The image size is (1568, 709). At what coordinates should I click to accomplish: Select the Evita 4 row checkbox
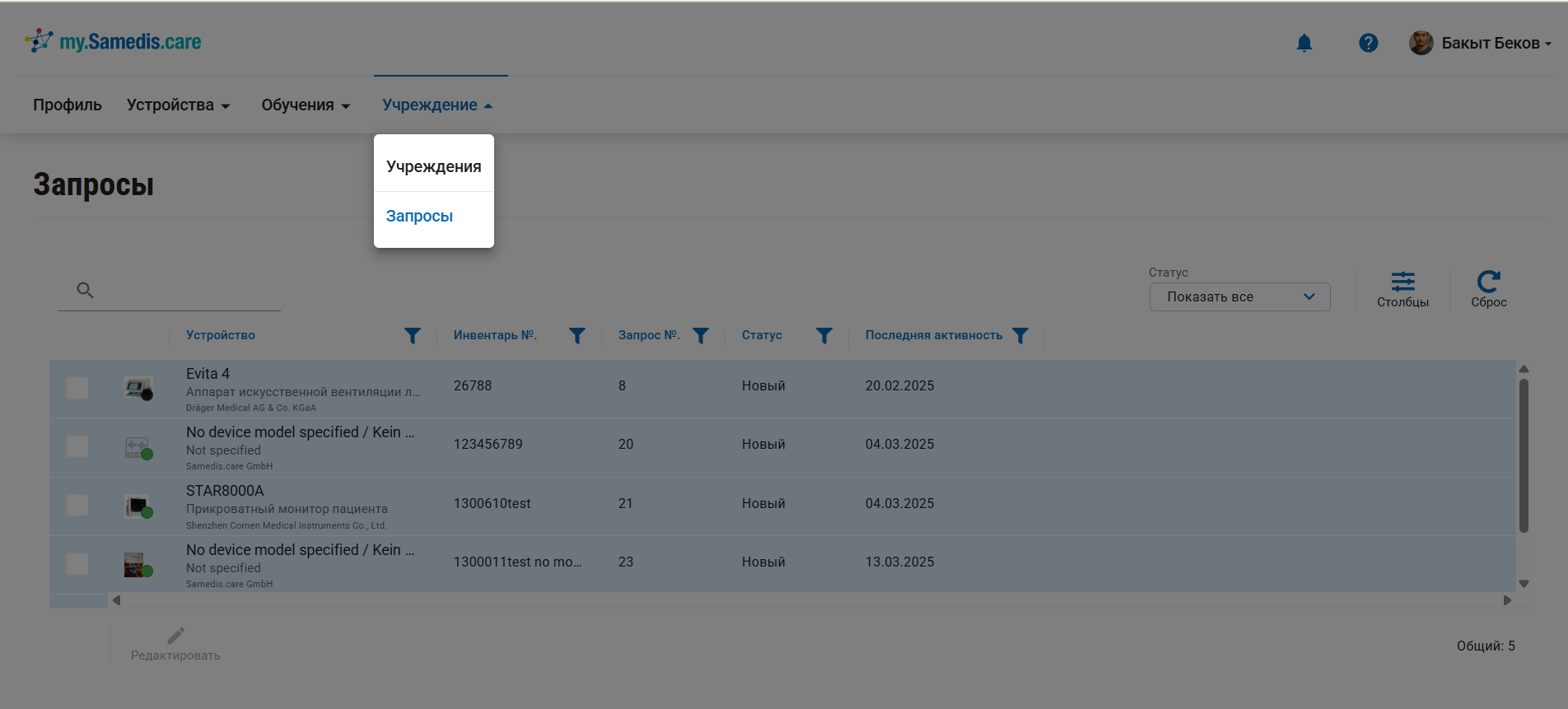[77, 388]
